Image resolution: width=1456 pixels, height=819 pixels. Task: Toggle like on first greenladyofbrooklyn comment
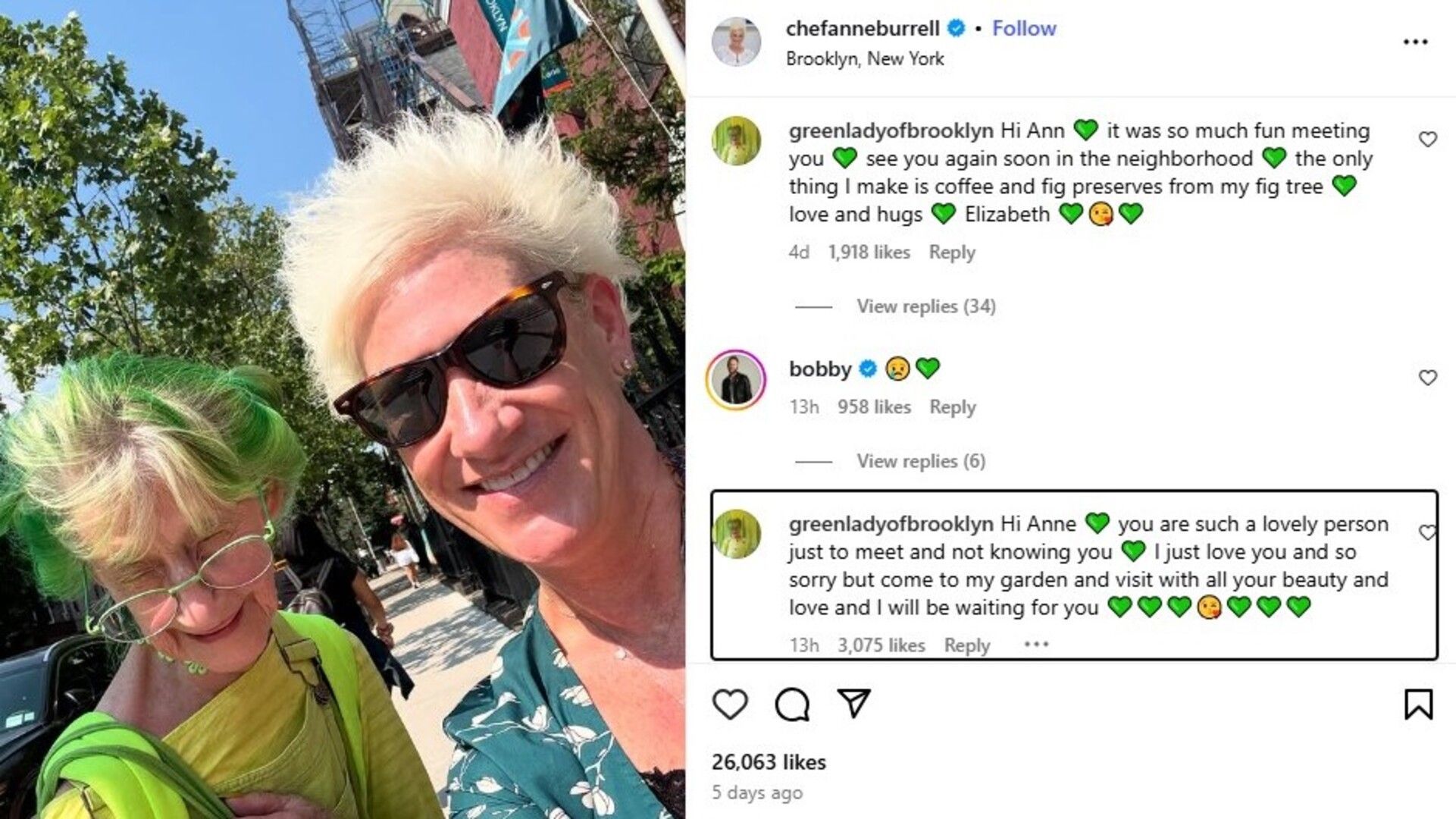tap(1428, 139)
